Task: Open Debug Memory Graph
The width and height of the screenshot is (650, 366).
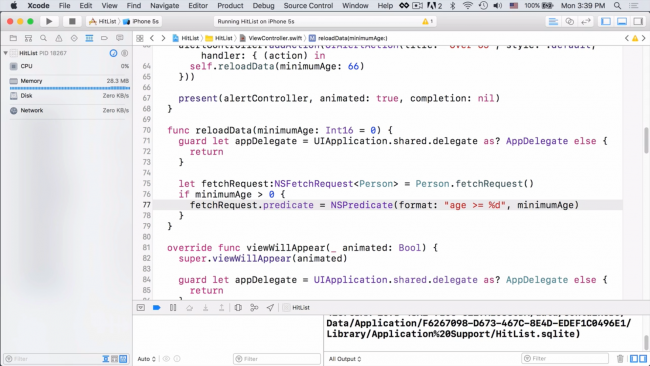Action: (254, 308)
